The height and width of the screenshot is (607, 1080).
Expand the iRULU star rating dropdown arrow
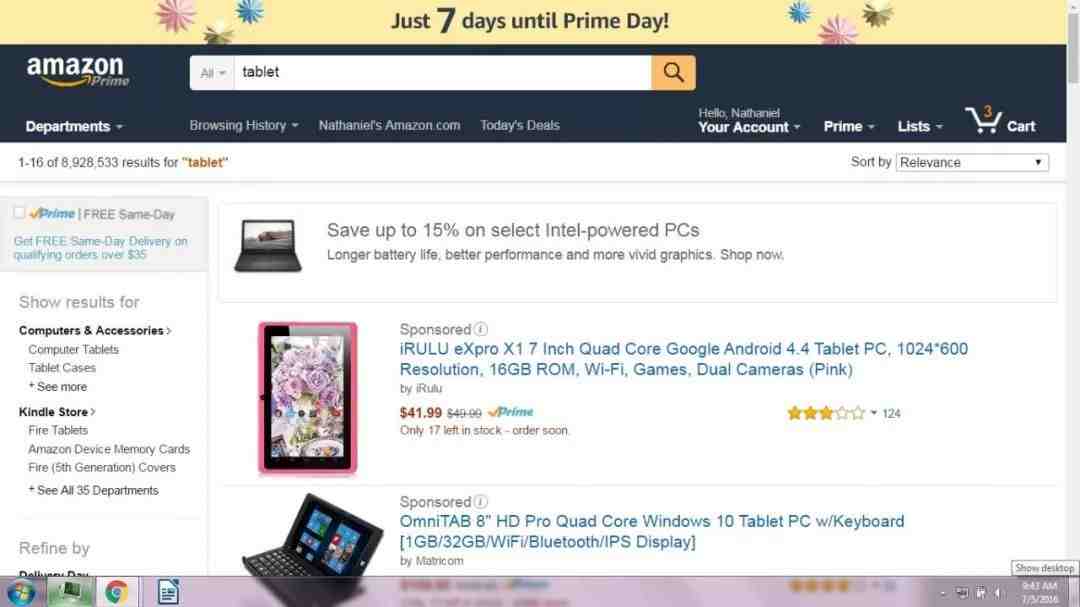873,413
